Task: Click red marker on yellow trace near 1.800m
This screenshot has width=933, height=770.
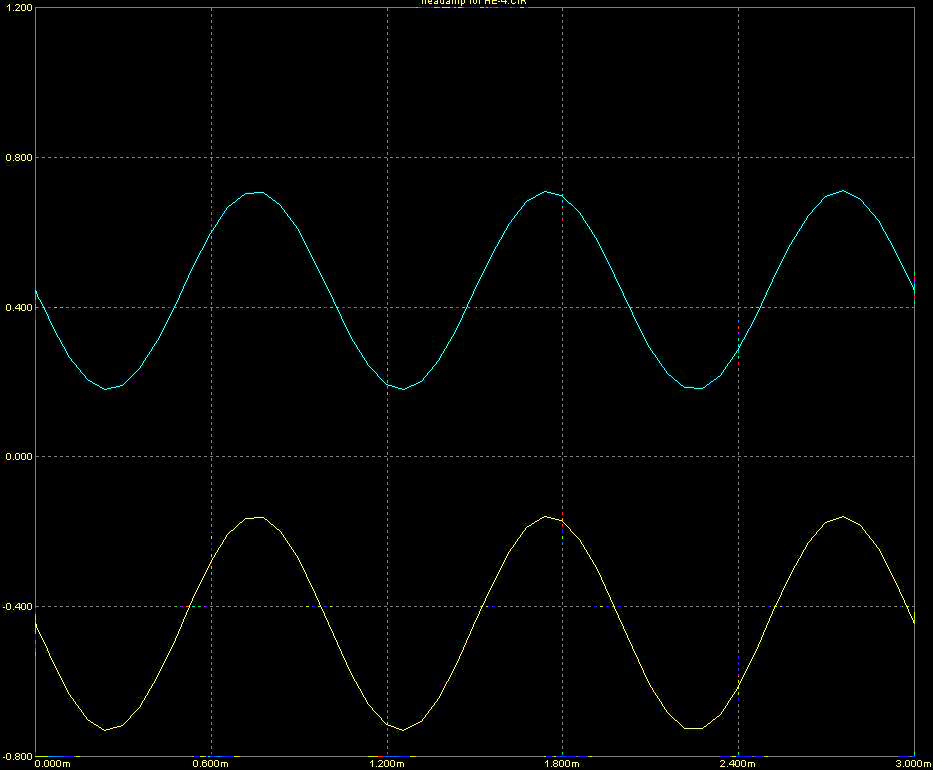Action: [563, 523]
